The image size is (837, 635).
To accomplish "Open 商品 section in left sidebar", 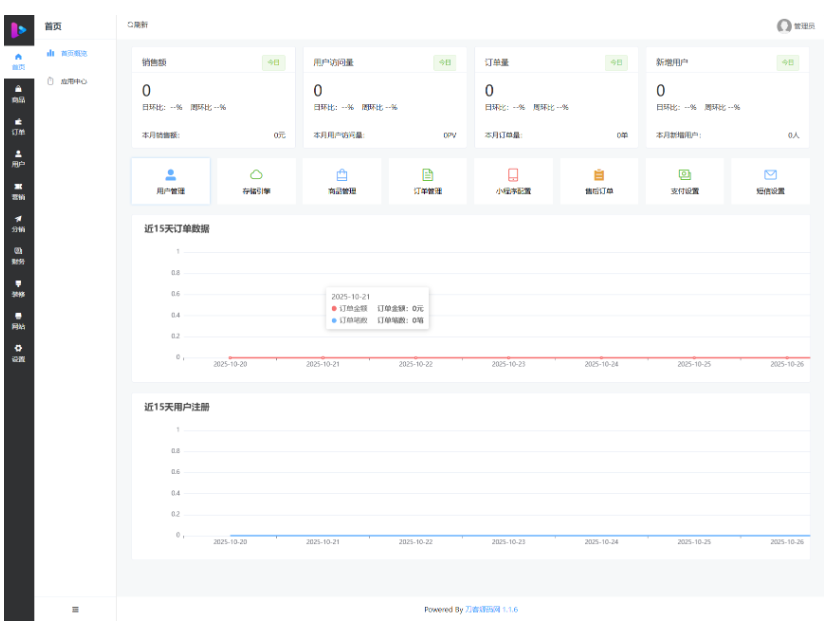I will click(18, 95).
